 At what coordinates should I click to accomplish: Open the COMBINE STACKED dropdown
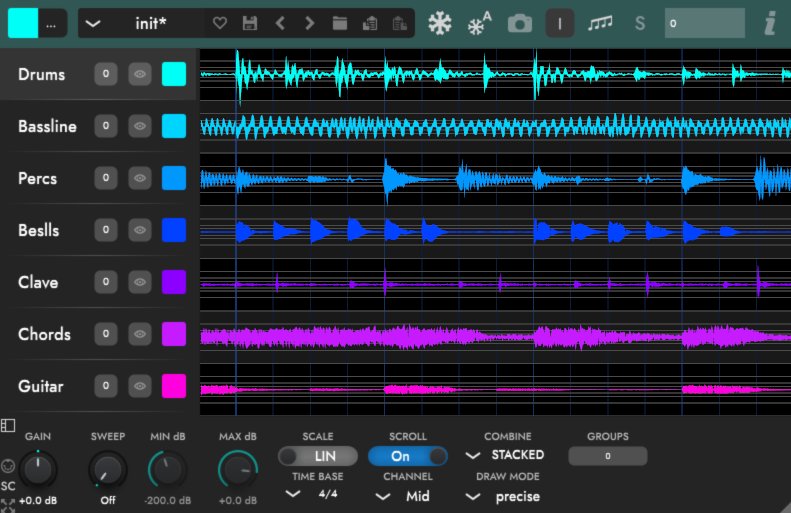point(504,455)
